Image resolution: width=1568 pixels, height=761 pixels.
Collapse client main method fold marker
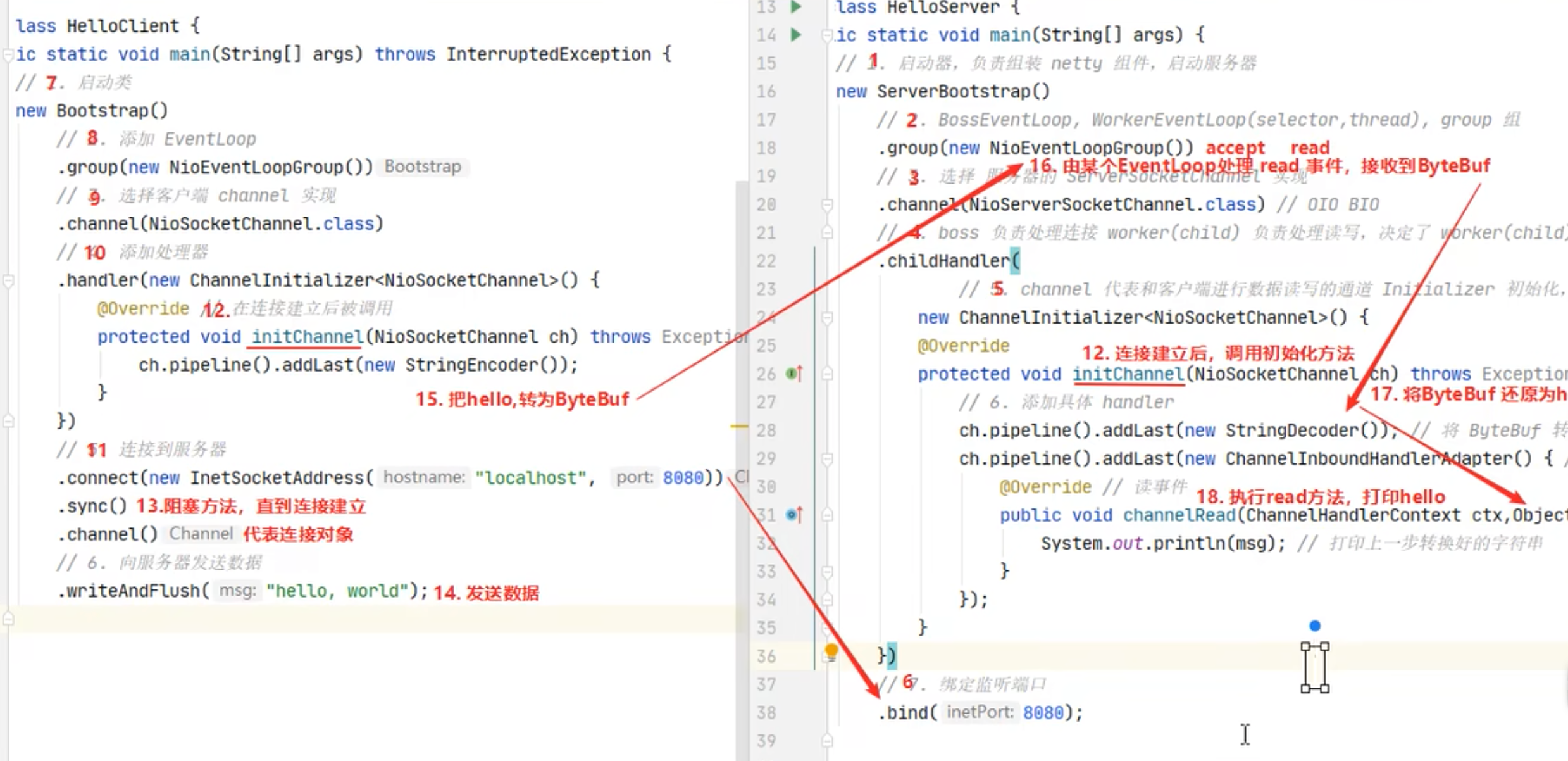click(8, 55)
